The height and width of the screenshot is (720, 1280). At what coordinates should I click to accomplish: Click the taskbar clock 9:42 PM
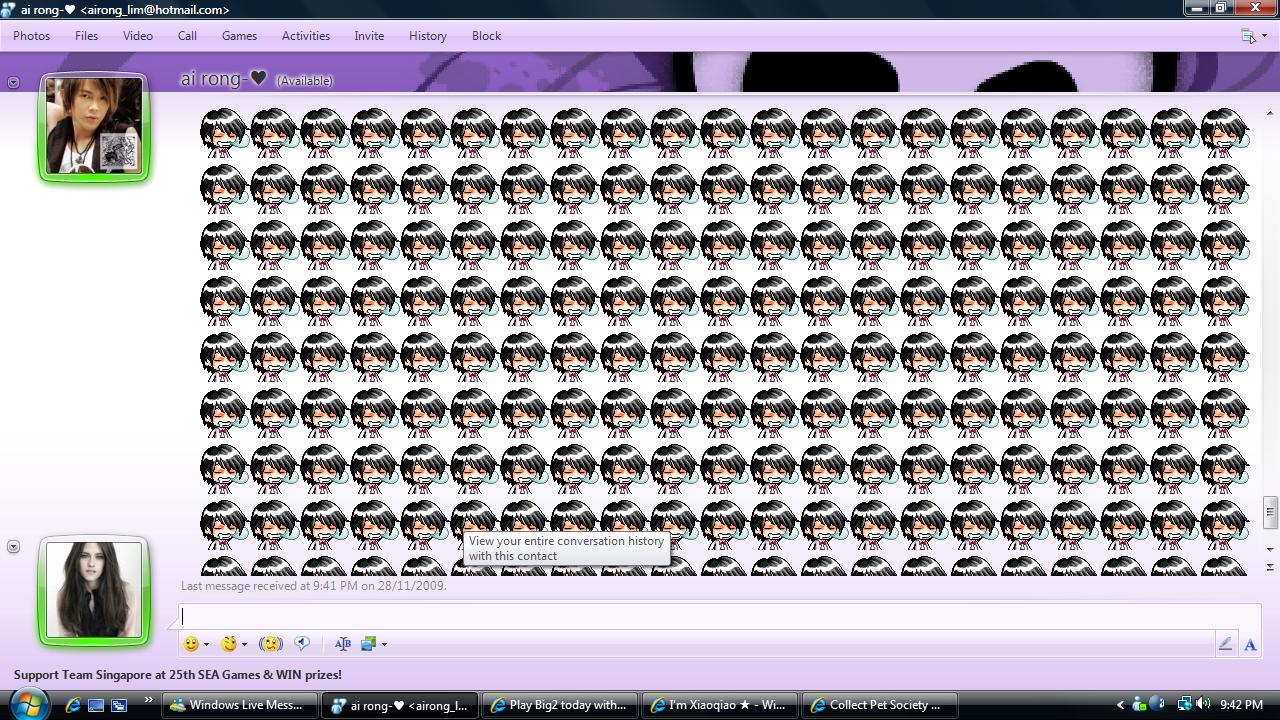1241,705
